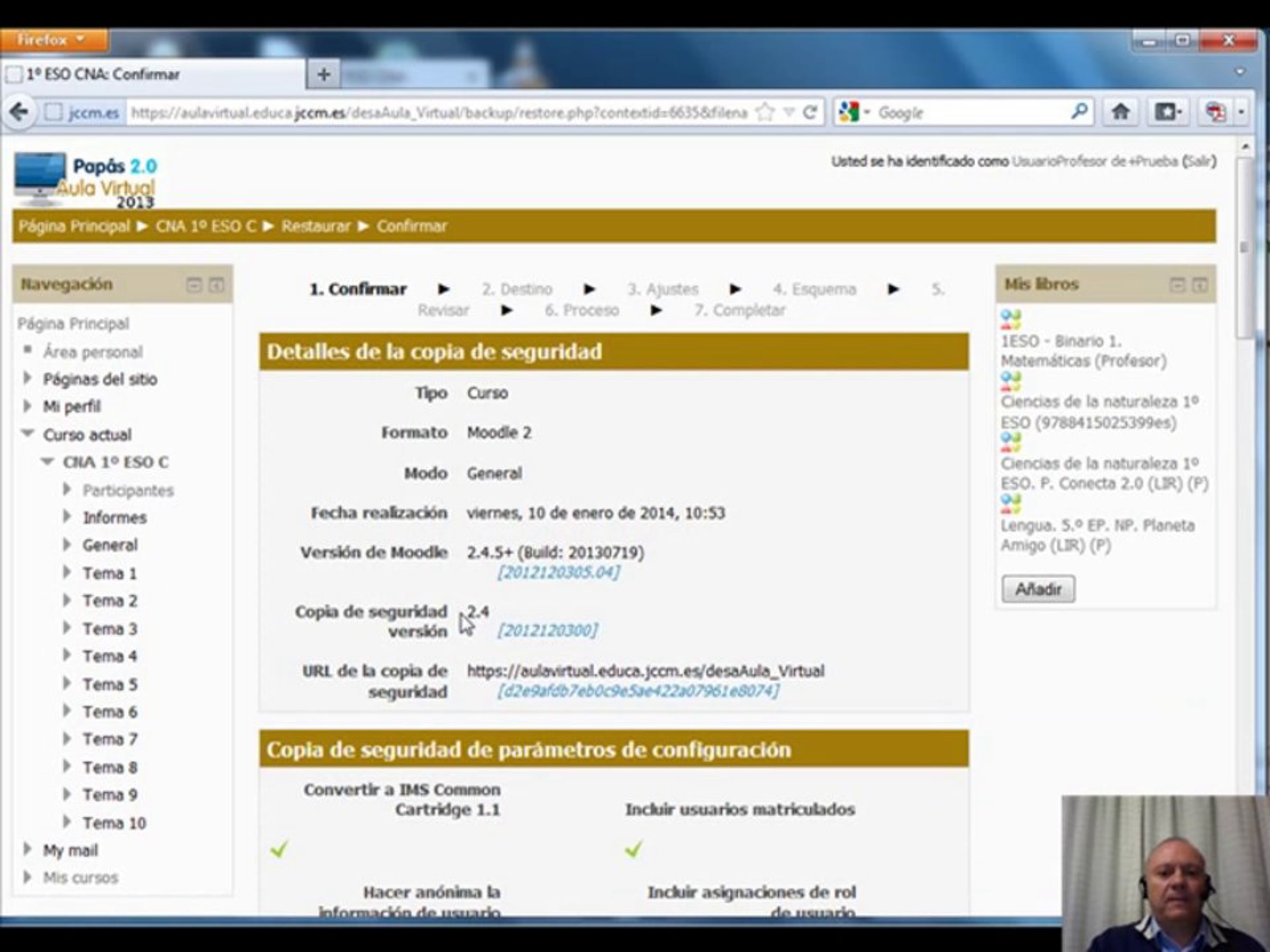Click the Añadir button
This screenshot has height=952, width=1270.
[x=1038, y=589]
